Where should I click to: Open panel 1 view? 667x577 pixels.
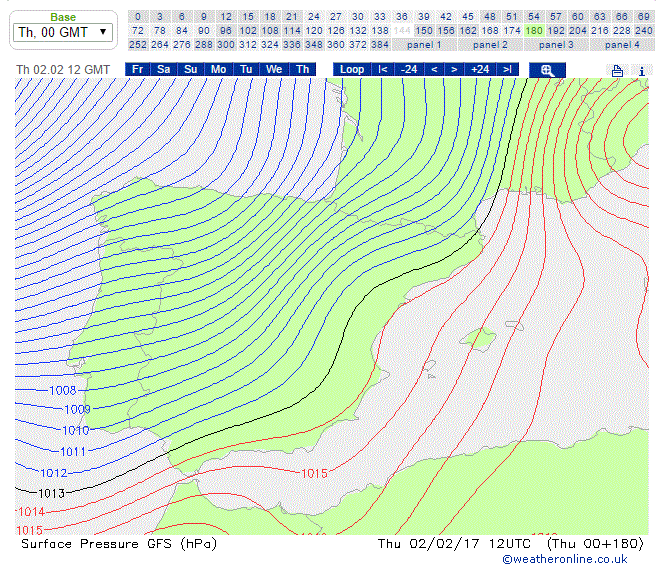(424, 45)
